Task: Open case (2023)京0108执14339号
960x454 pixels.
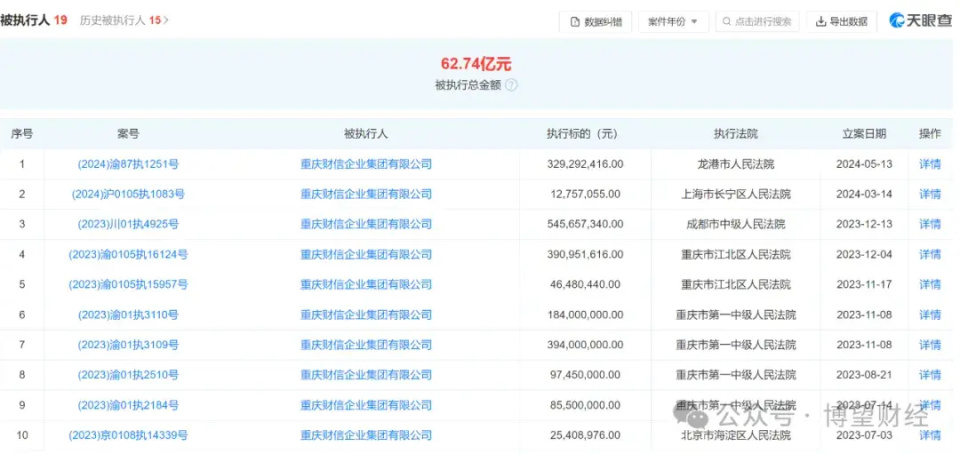Action: tap(128, 436)
